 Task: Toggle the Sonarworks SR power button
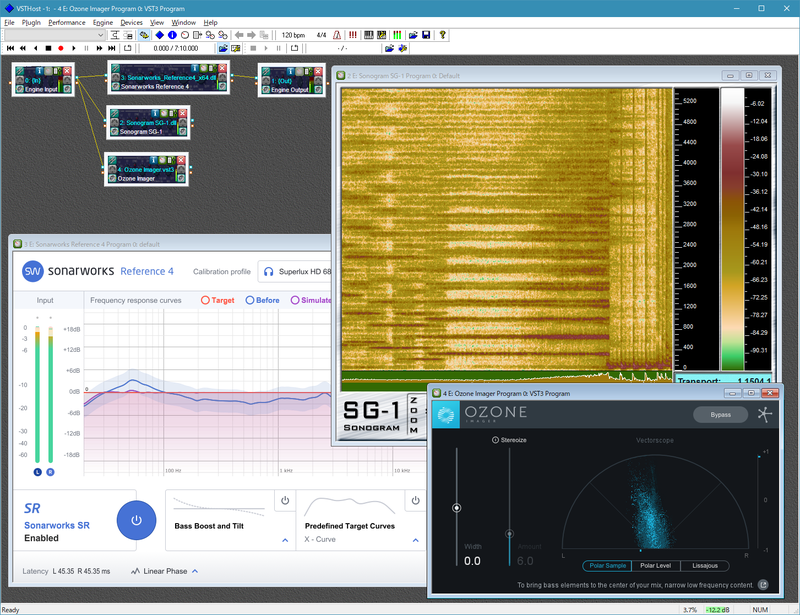tap(136, 520)
